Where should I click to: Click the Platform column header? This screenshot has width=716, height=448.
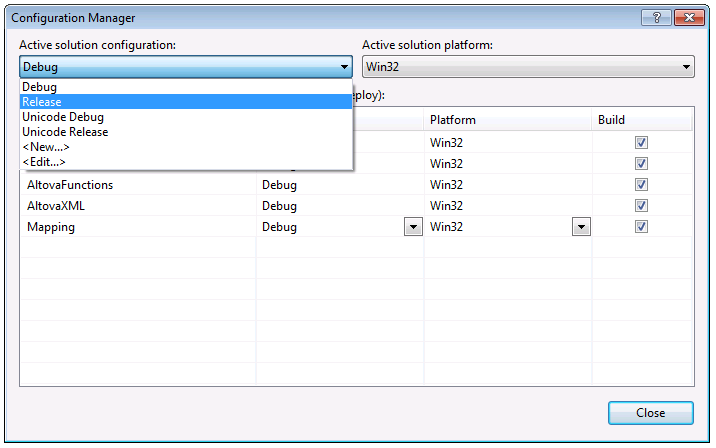coord(505,120)
